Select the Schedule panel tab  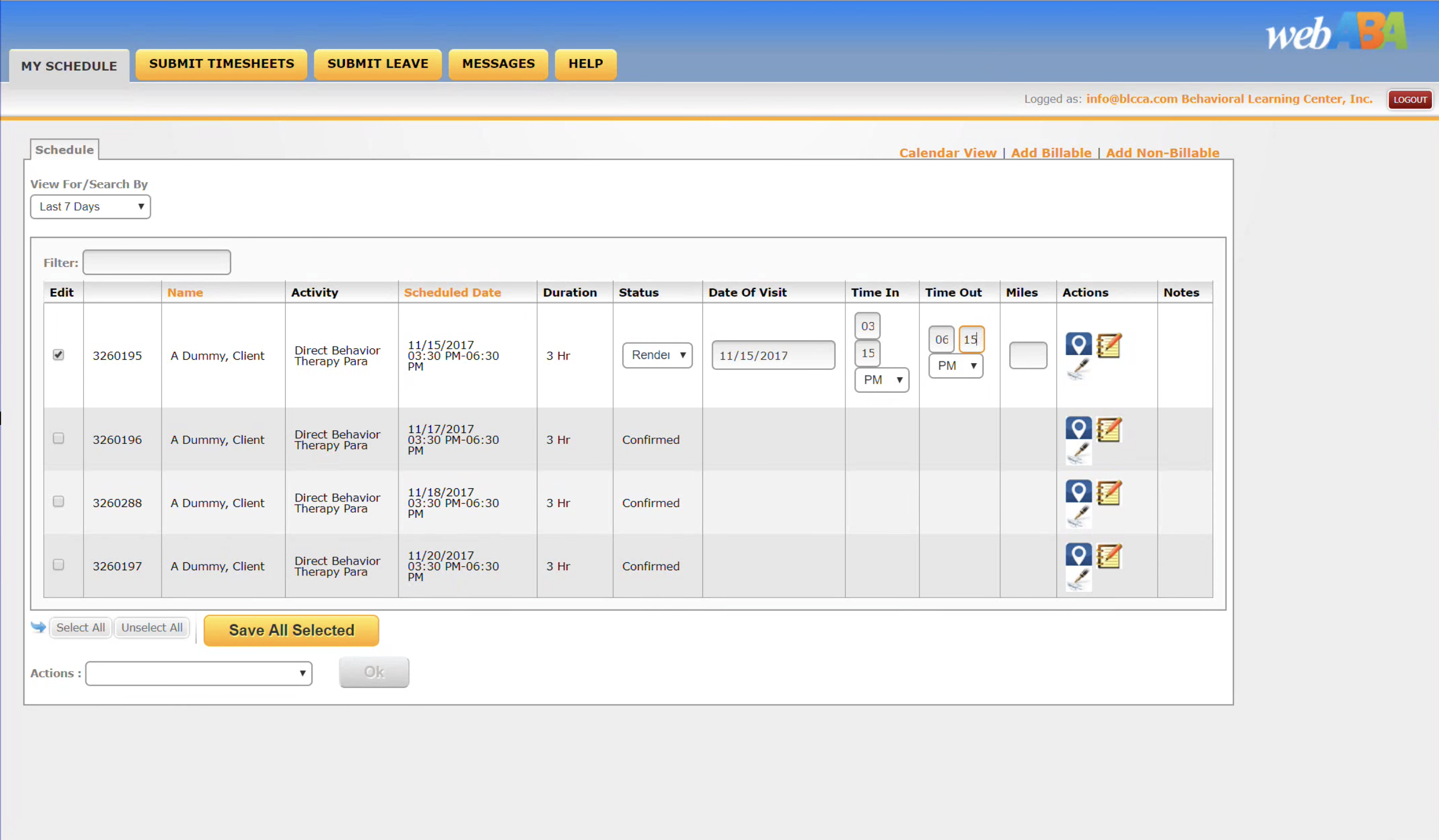(x=64, y=150)
